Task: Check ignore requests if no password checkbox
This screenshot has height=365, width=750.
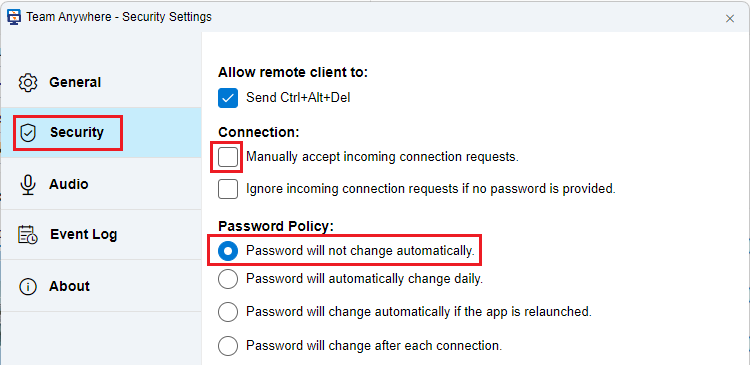Action: coord(228,188)
